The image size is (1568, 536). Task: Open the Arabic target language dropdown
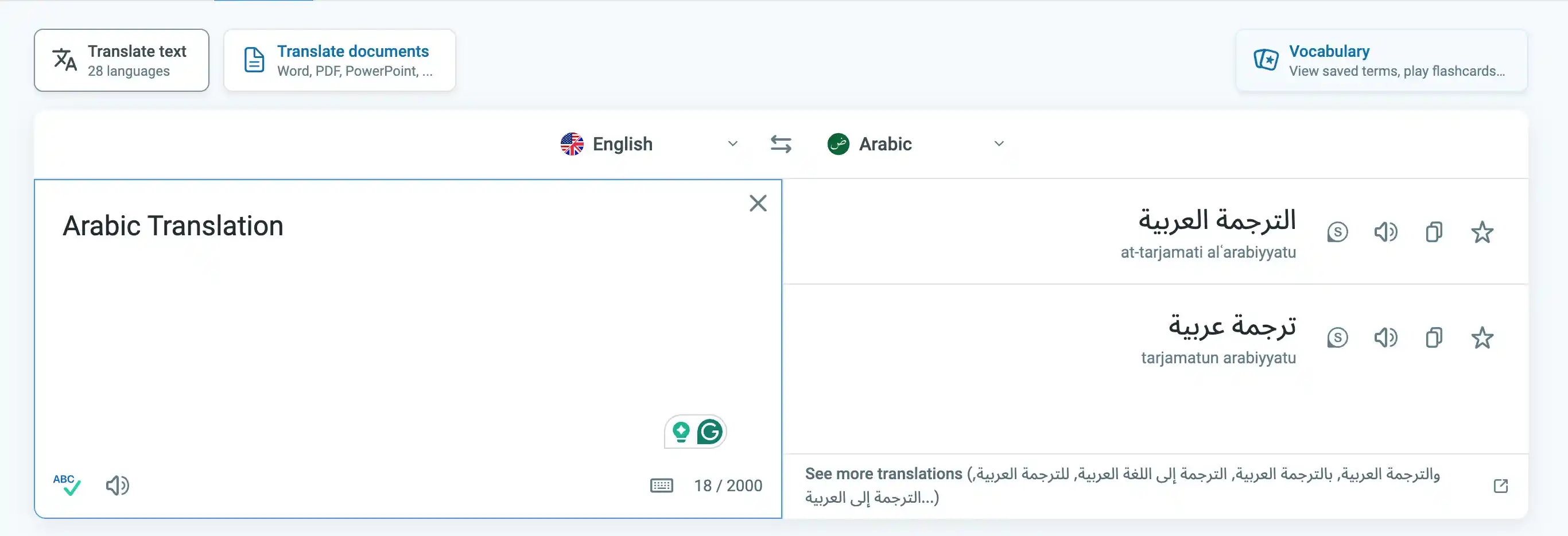(998, 143)
